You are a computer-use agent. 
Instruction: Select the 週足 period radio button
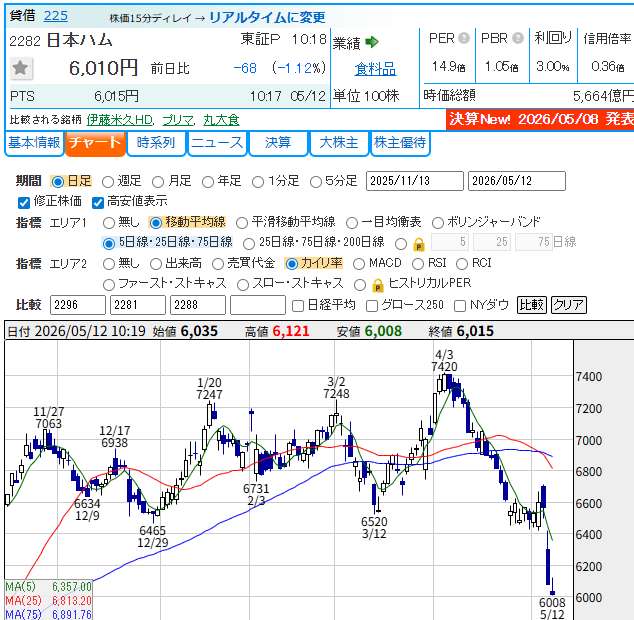(108, 182)
